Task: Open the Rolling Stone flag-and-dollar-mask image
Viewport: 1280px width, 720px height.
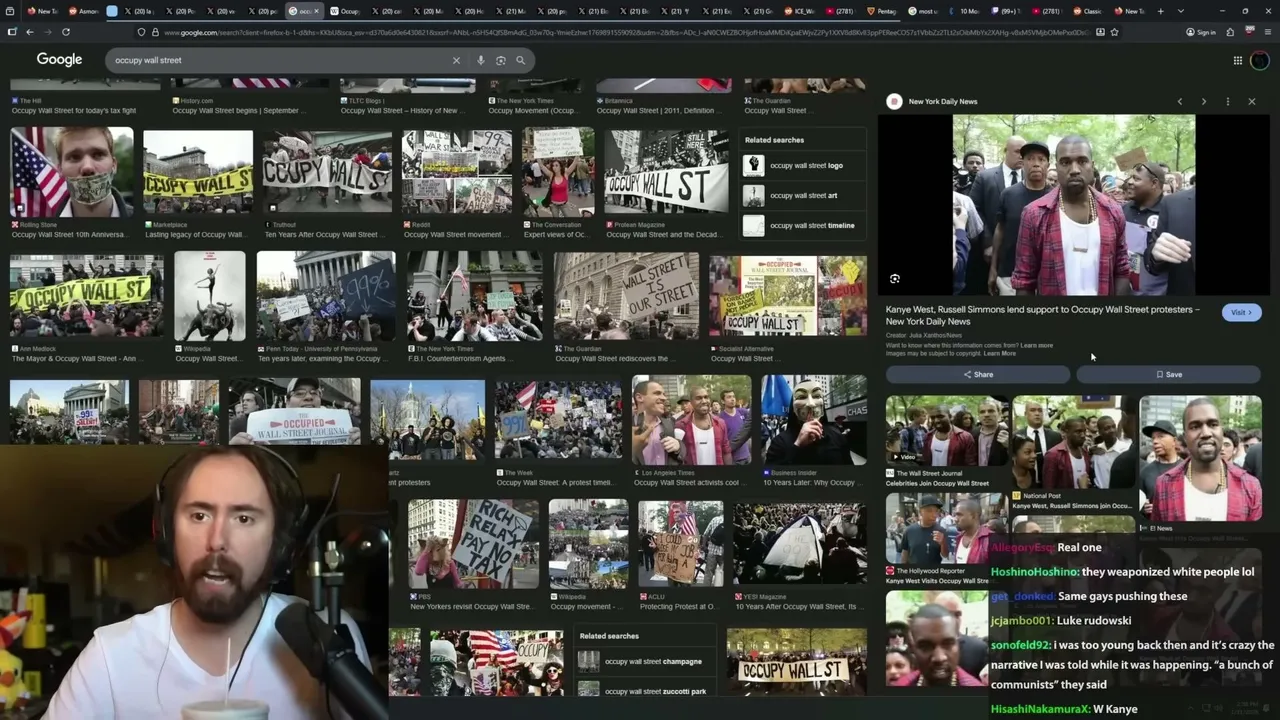Action: pyautogui.click(x=72, y=172)
